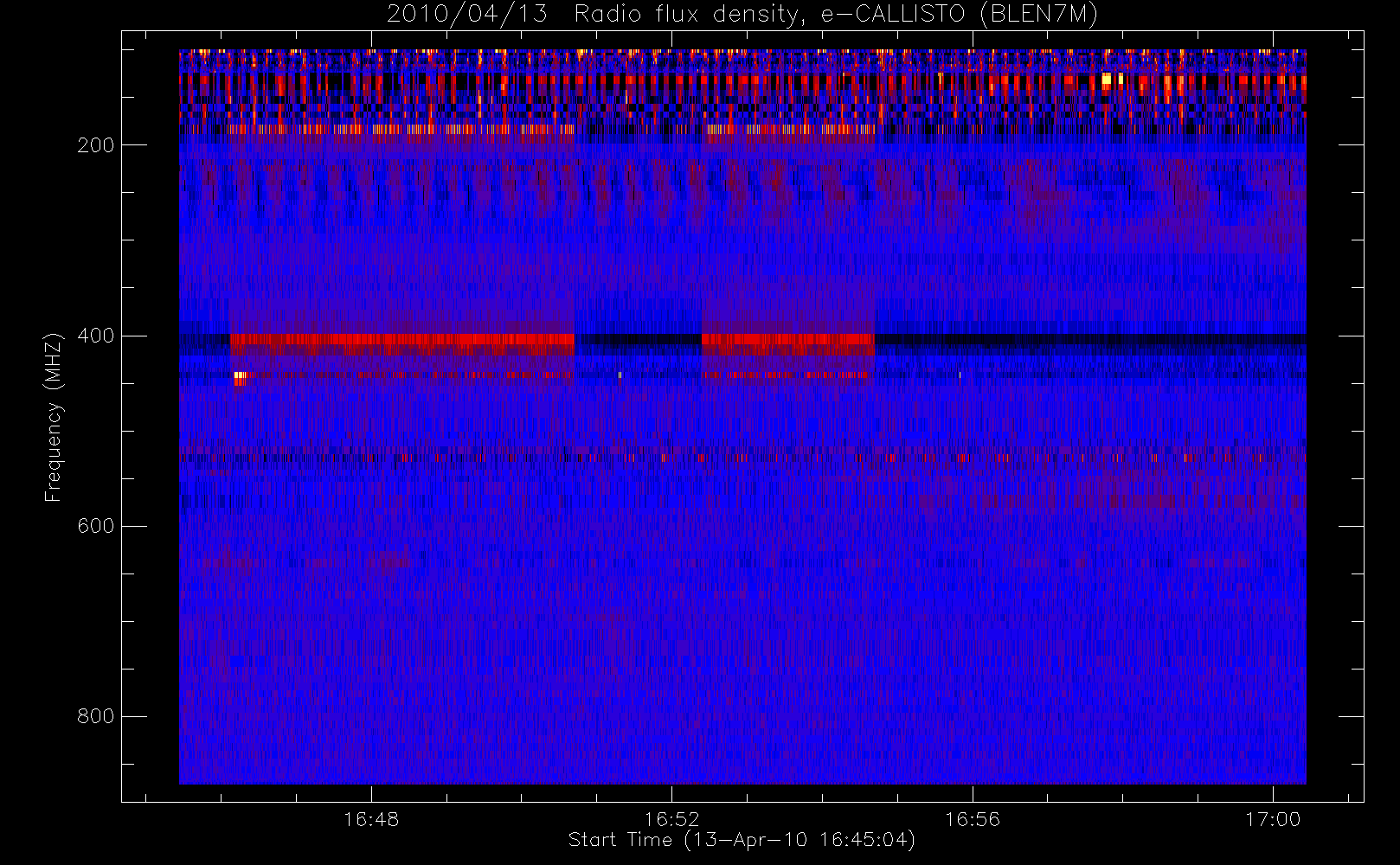This screenshot has height=865, width=1400.
Task: Click the 800 frequency tick label
Action: 95,716
